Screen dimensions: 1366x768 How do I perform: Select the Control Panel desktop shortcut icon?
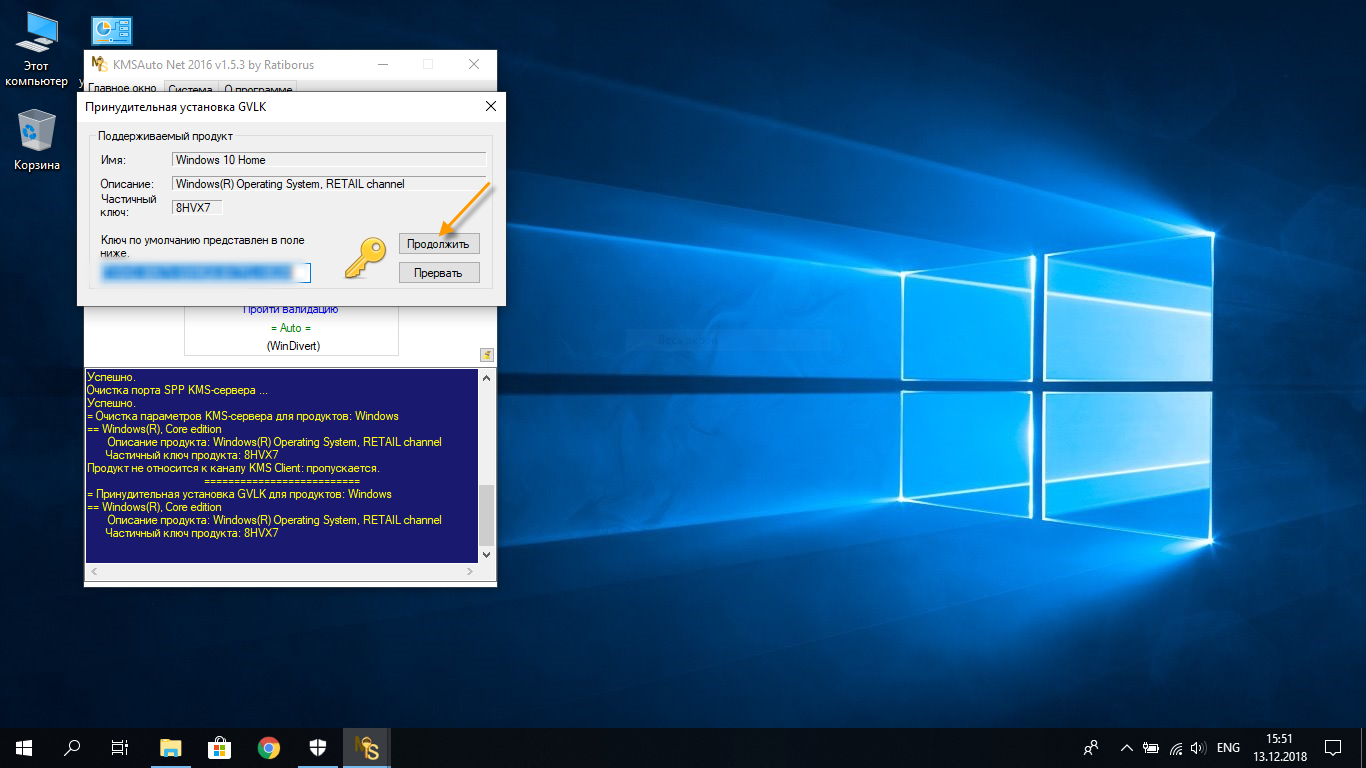pyautogui.click(x=111, y=32)
